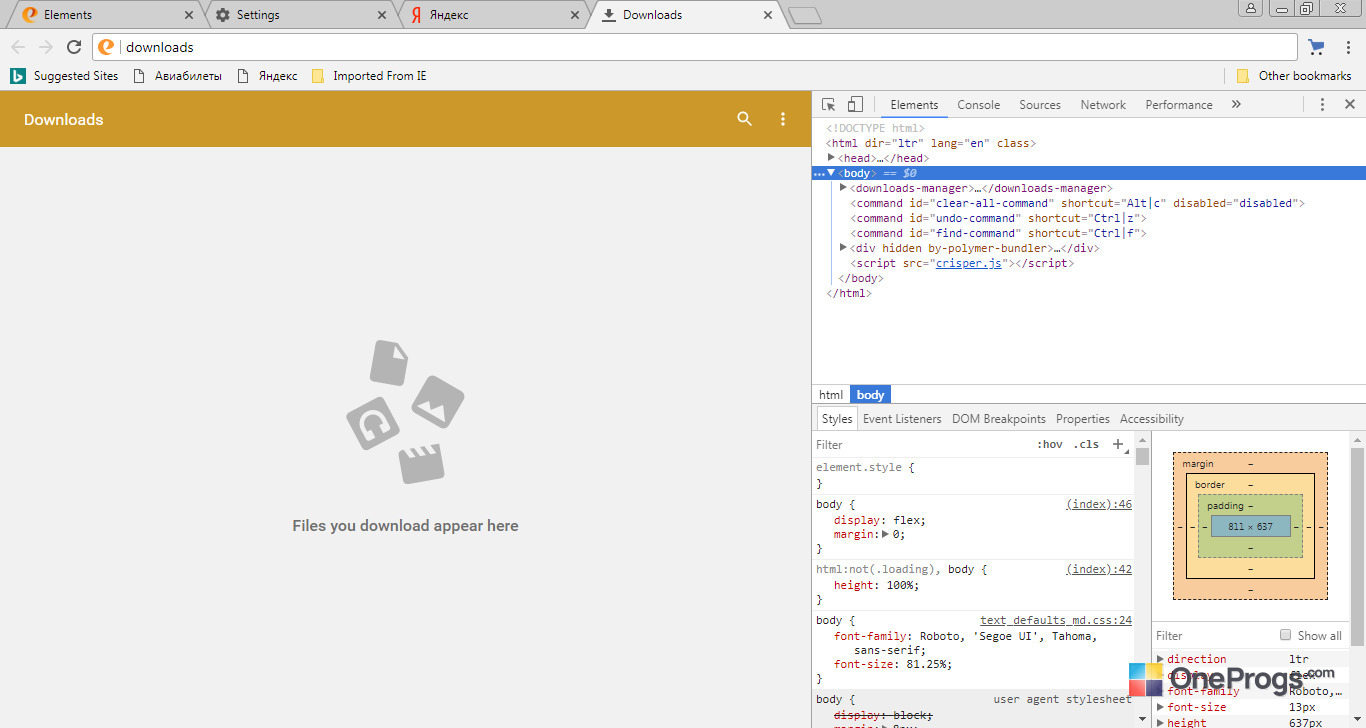Open Other bookmarks folder
Image resolution: width=1366 pixels, height=728 pixels.
tap(1294, 76)
